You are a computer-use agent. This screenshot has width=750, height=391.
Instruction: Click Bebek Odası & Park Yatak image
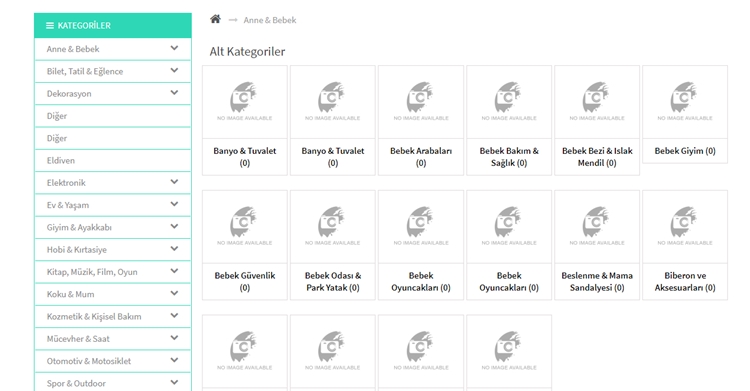click(333, 227)
